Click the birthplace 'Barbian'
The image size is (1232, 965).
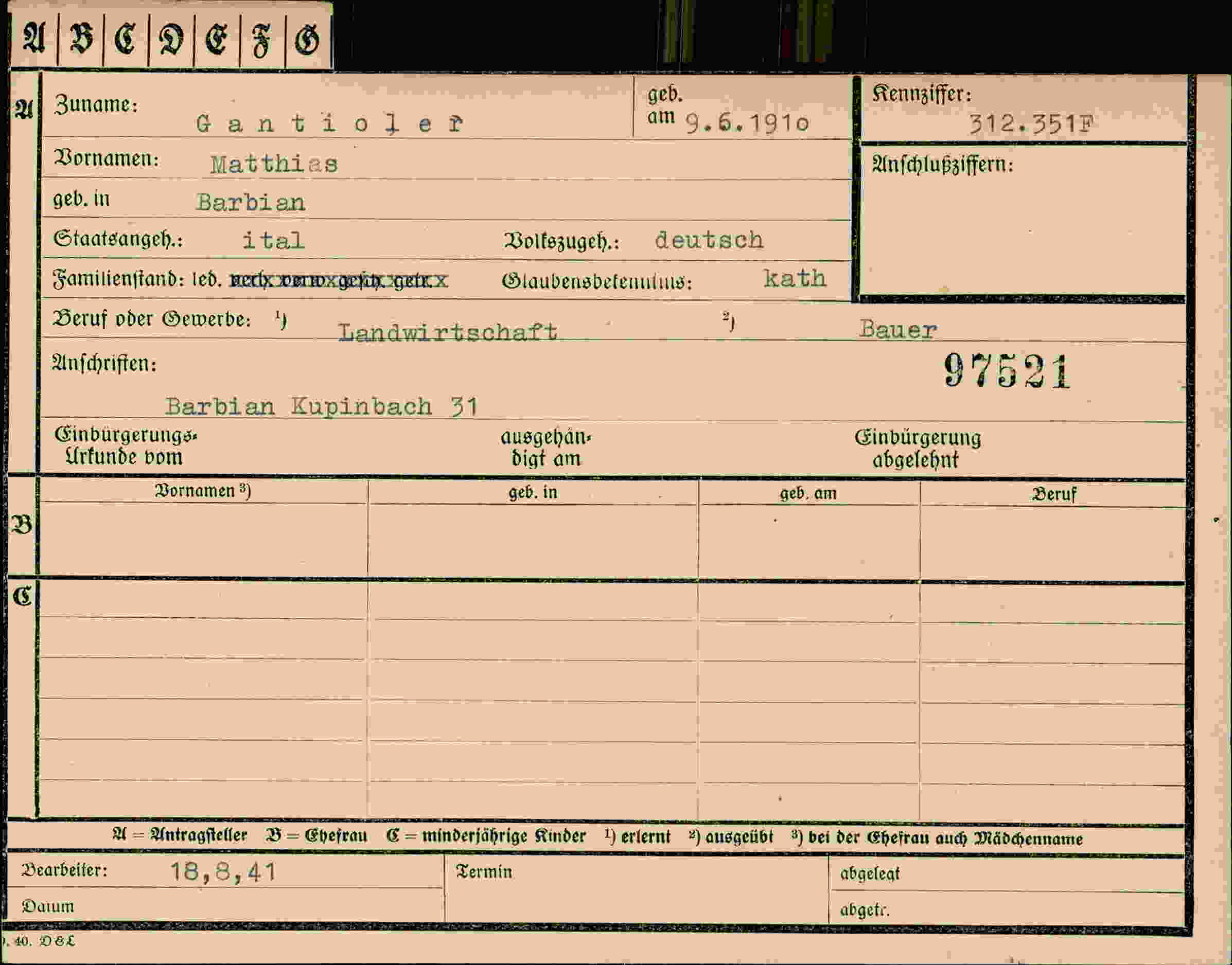click(x=251, y=202)
